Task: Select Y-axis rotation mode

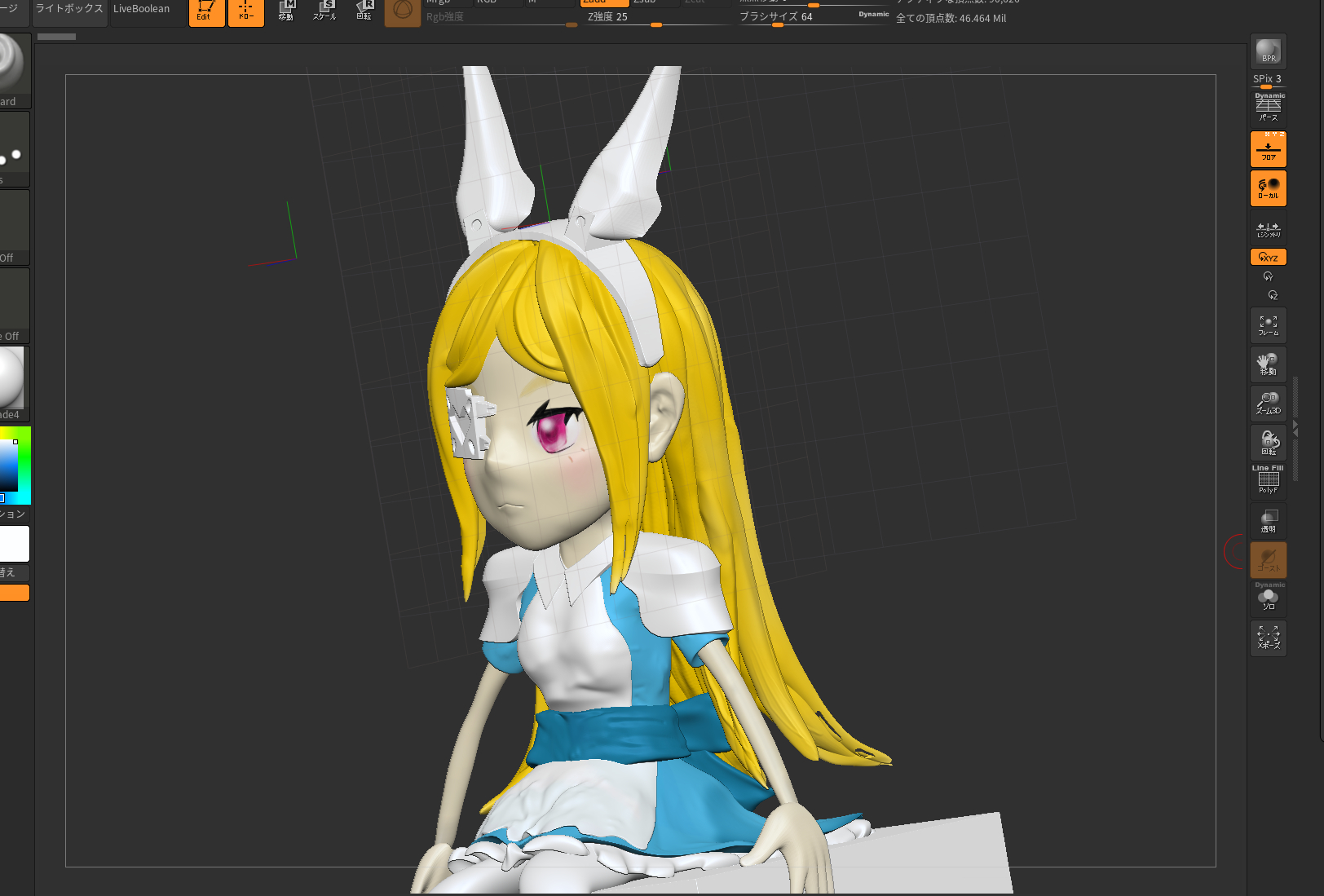Action: 1268,276
